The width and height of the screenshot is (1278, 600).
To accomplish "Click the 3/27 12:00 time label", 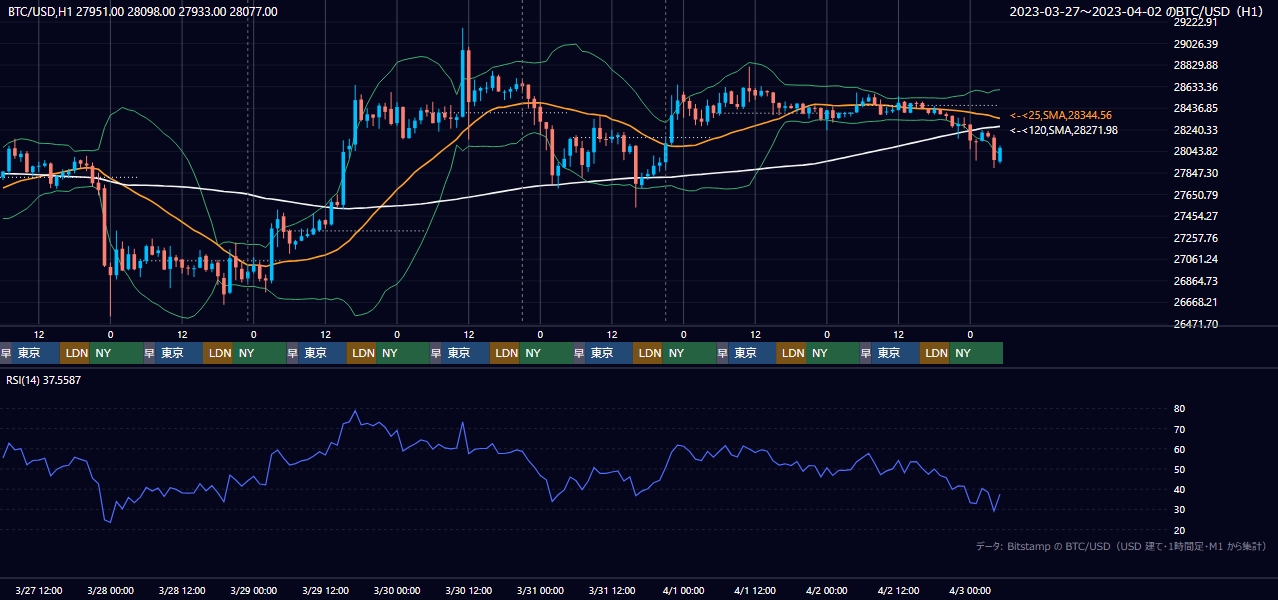I will [x=39, y=590].
